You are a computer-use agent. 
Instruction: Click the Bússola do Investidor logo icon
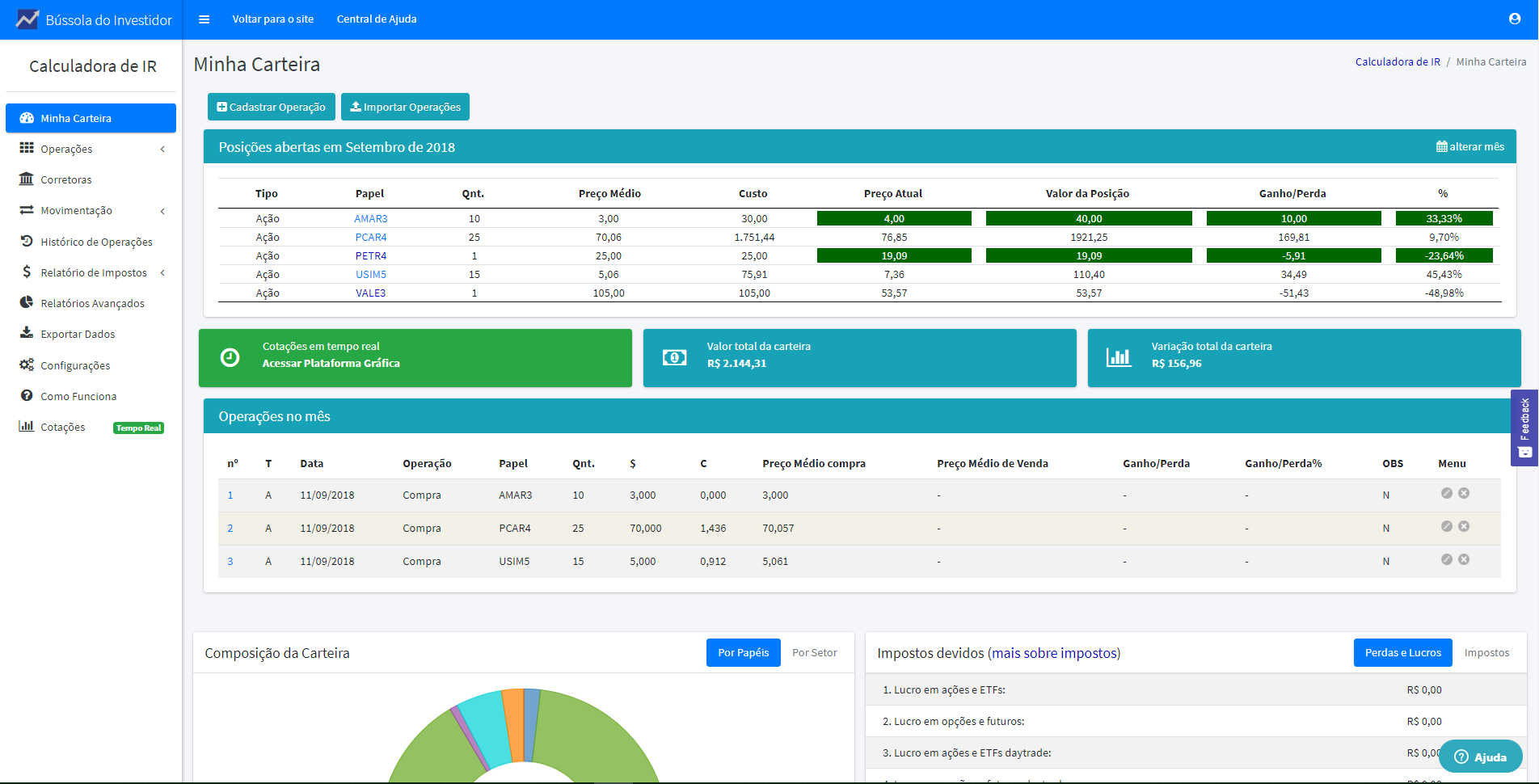tap(27, 19)
